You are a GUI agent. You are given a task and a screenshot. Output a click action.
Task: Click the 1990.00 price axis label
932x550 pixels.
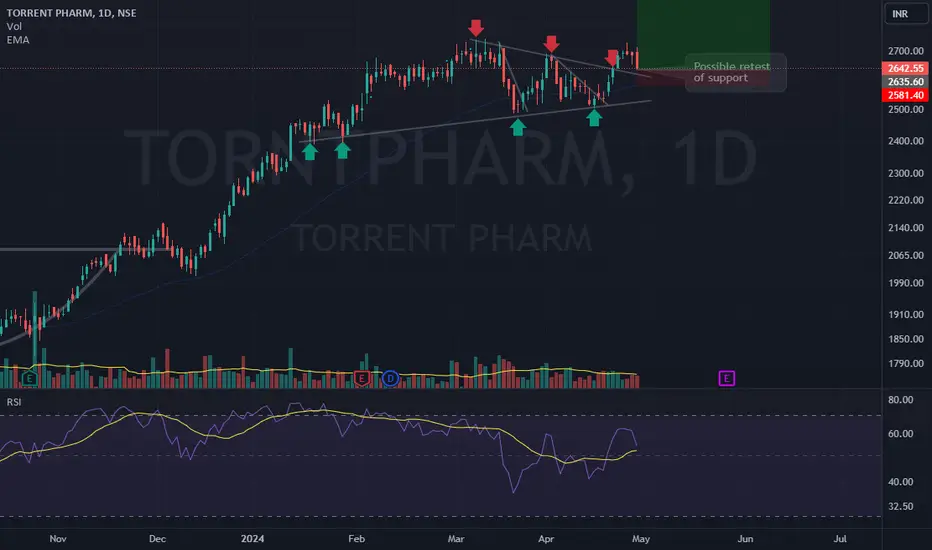[x=905, y=283]
